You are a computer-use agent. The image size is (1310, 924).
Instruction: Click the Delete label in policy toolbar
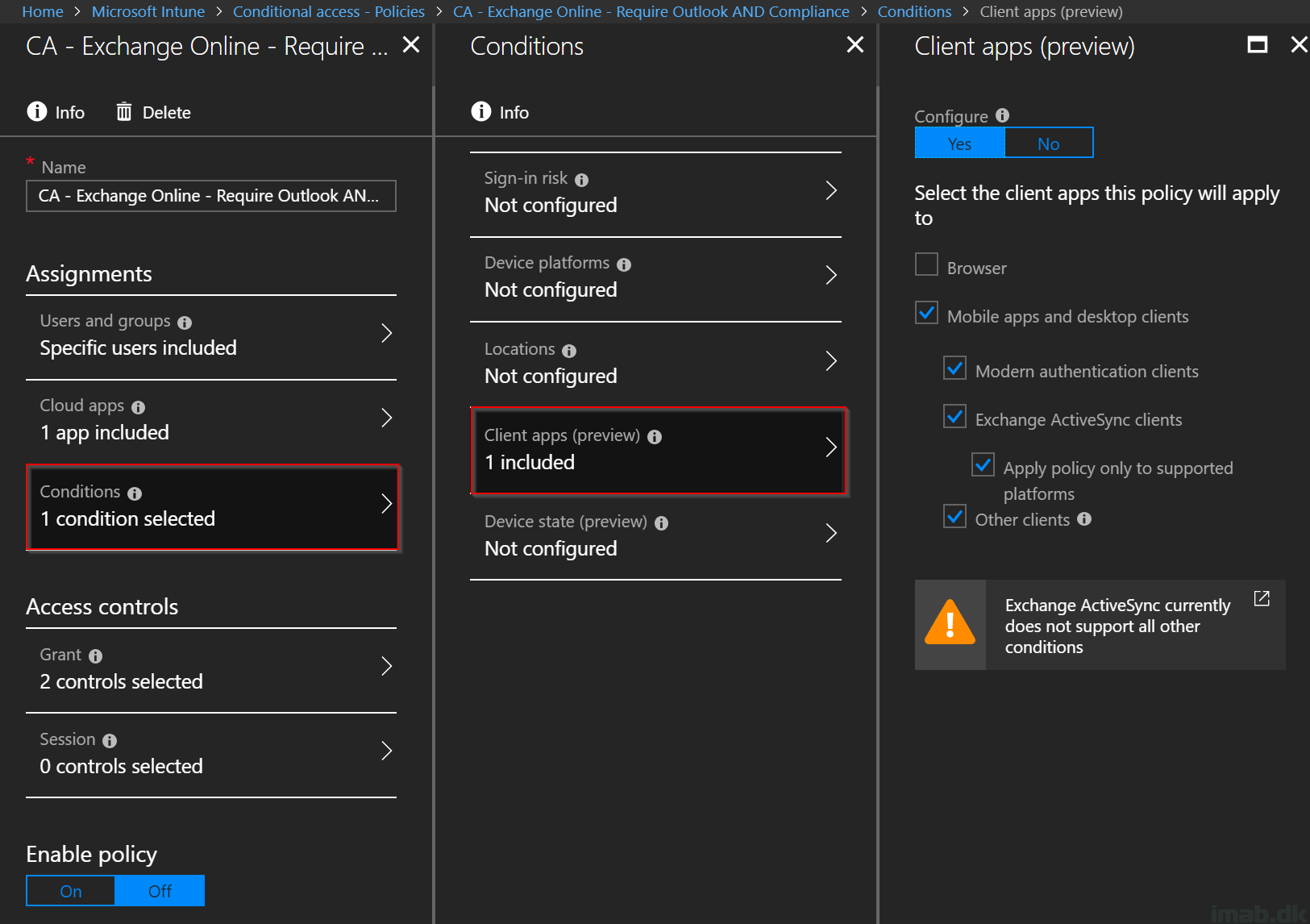[x=167, y=112]
